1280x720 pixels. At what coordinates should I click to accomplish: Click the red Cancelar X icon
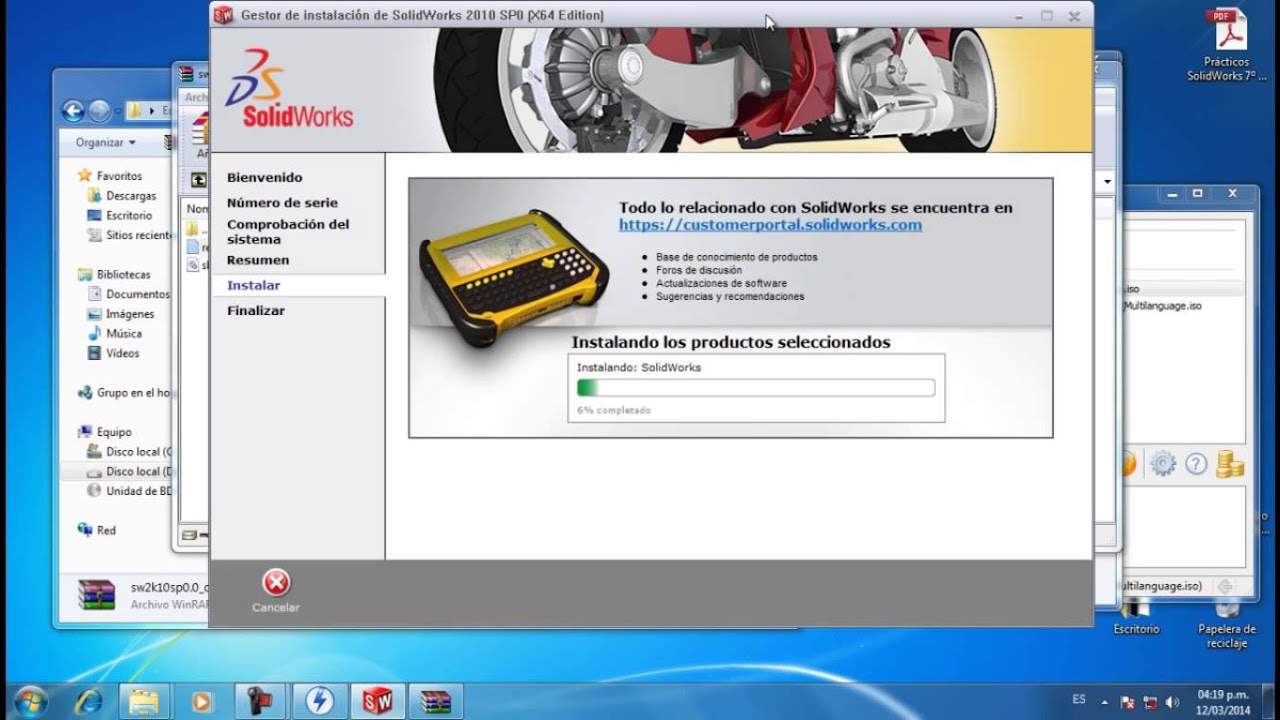coord(276,583)
